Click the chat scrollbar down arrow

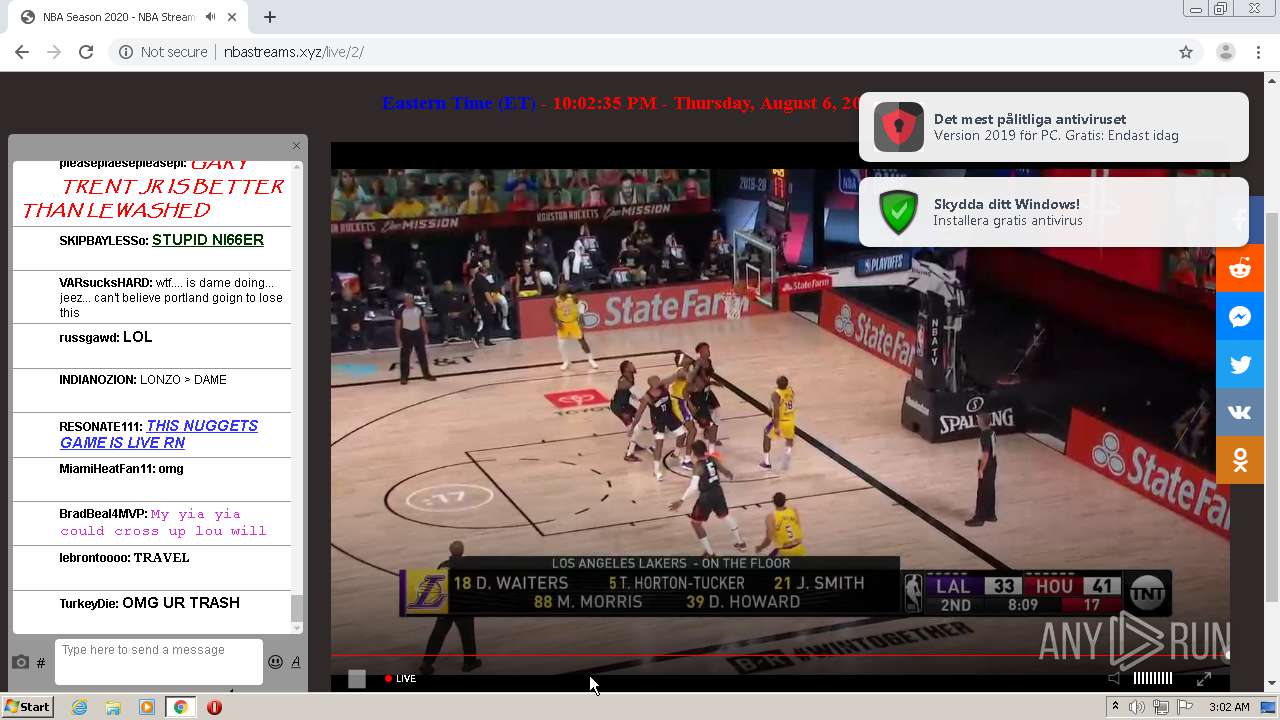point(296,628)
